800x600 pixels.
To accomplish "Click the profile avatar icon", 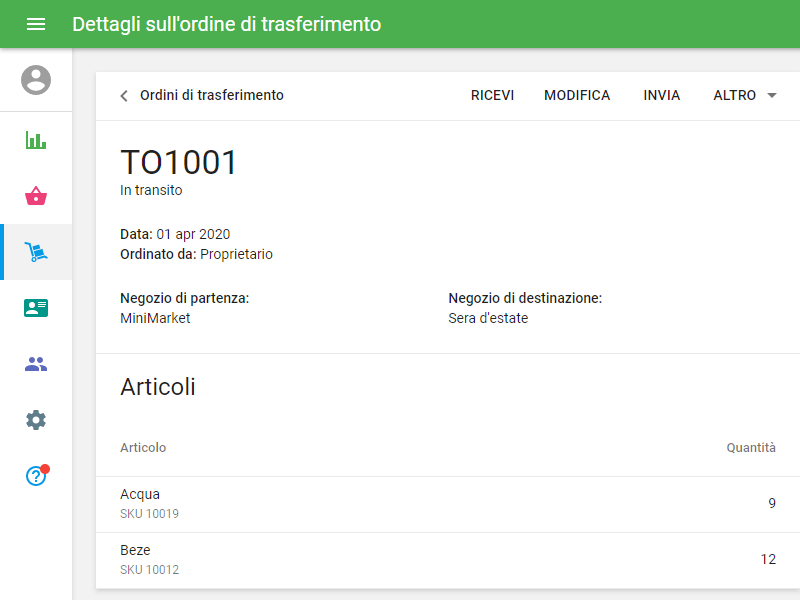I will [x=36, y=78].
